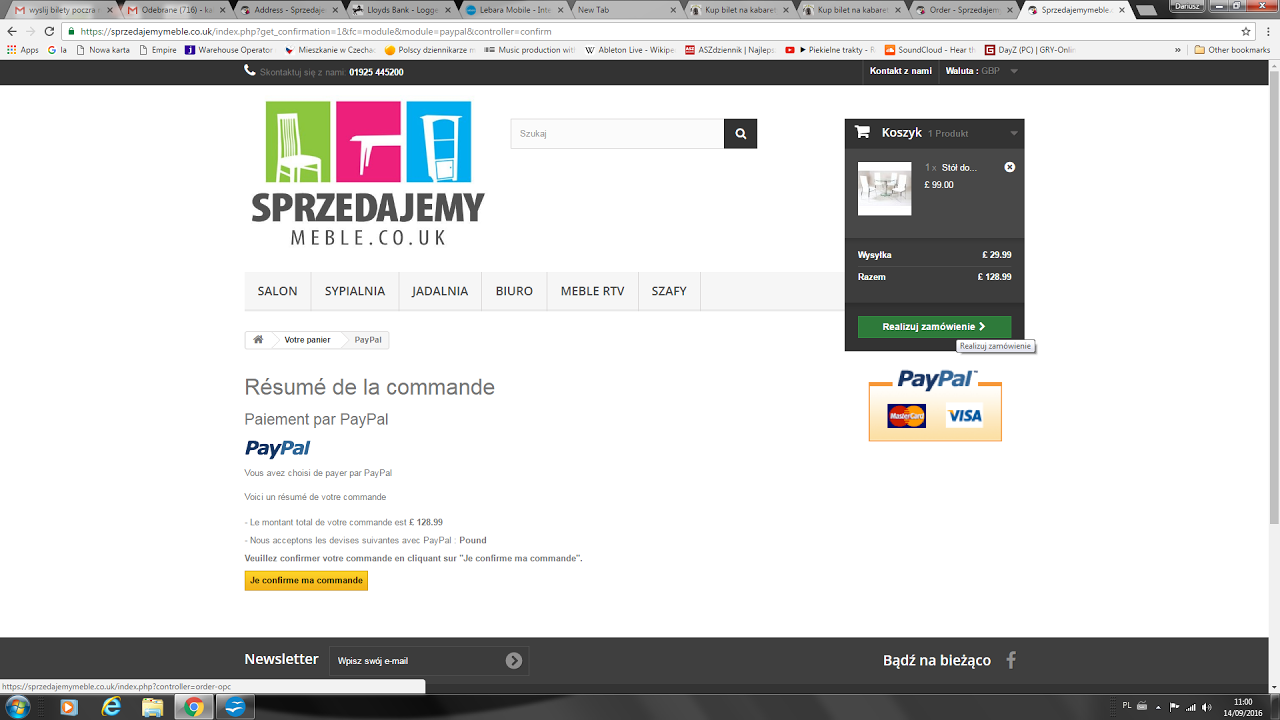1280x720 pixels.
Task: Bookmark this page with star icon
Action: [1246, 31]
